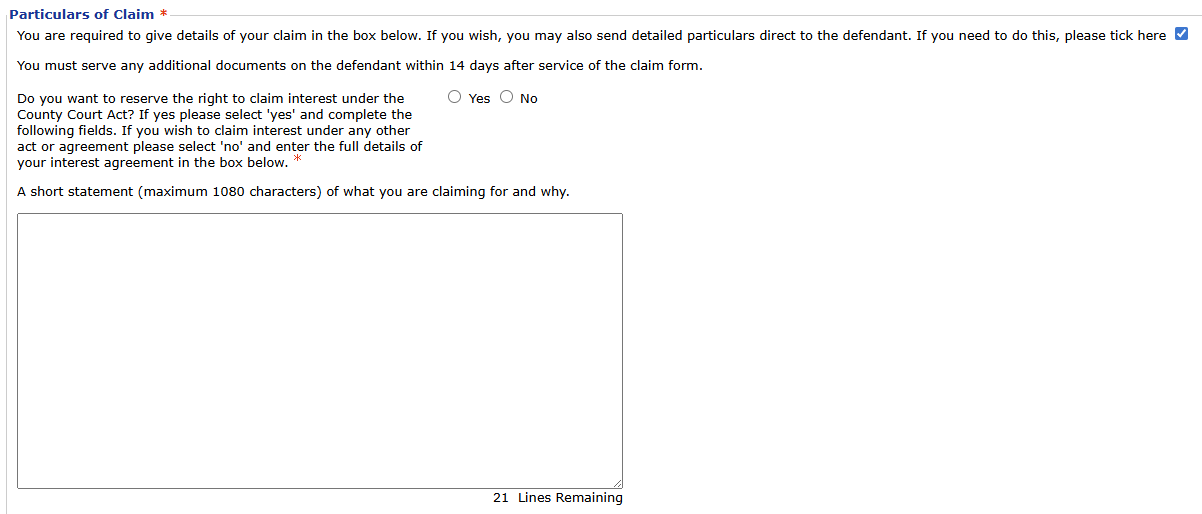Click the 'Yes' label text
This screenshot has width=1202, height=514.
479,99
